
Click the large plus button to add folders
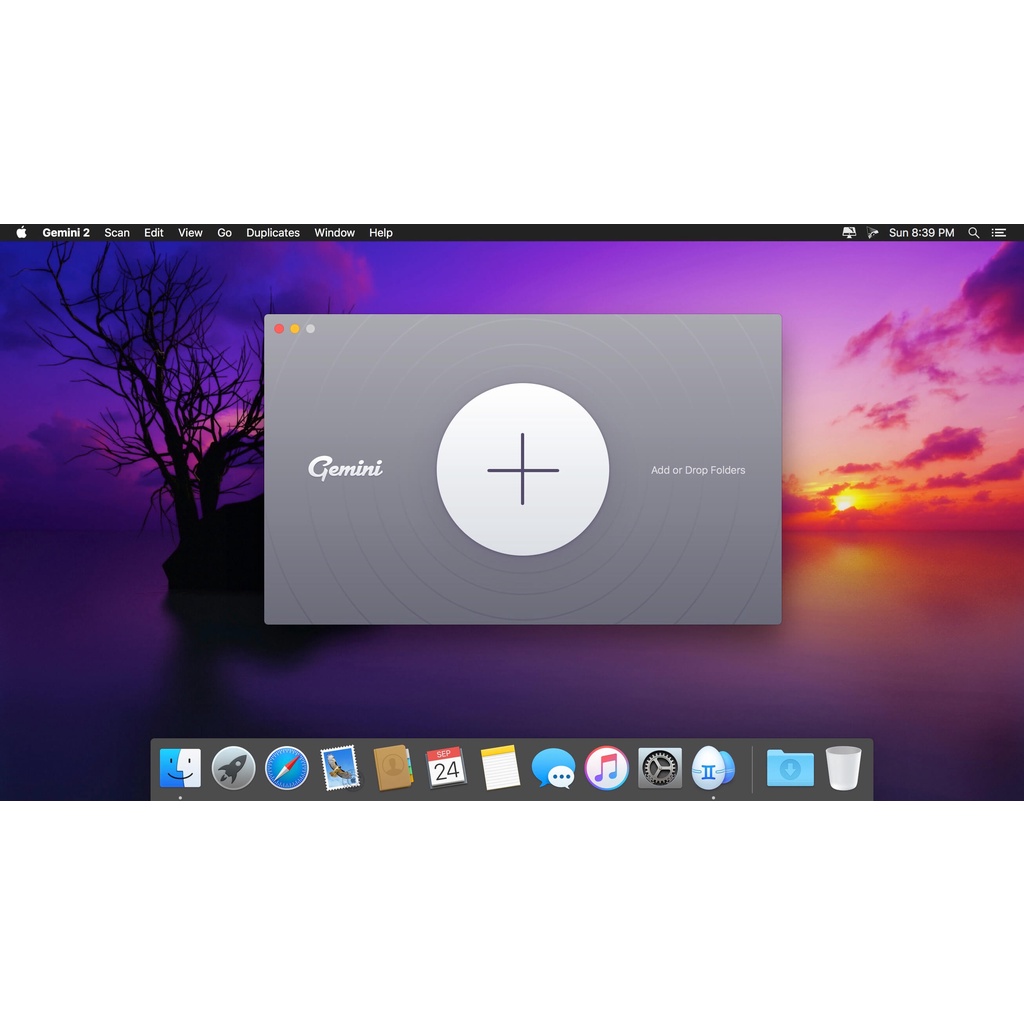click(x=522, y=469)
